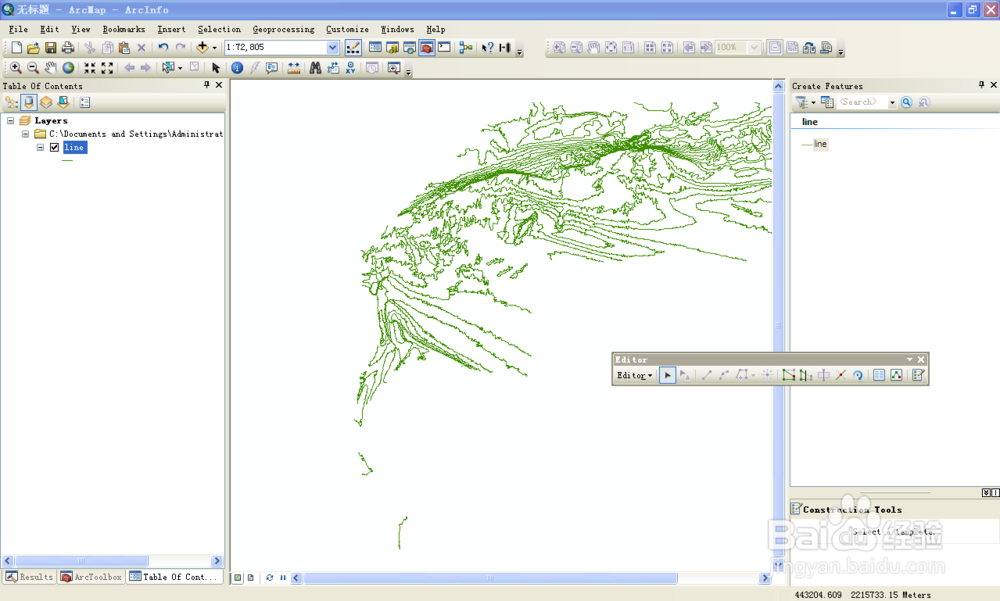Open the Python window icon
Viewport: 1000px width, 601px height.
(x=444, y=47)
